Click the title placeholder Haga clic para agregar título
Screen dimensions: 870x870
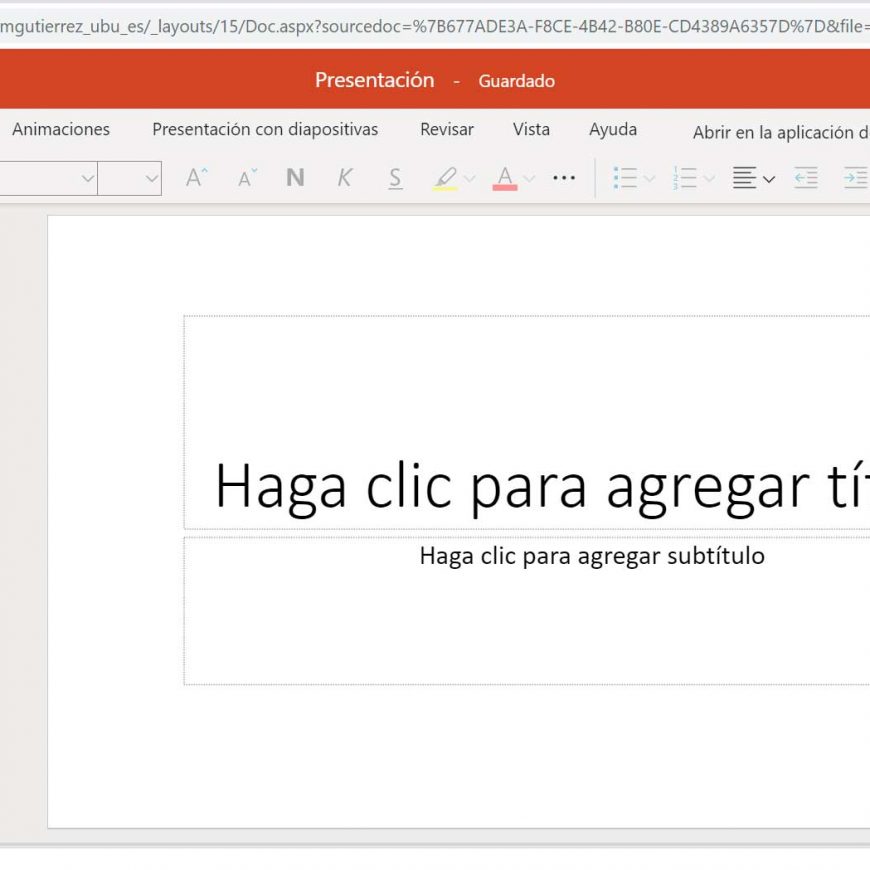[527, 422]
